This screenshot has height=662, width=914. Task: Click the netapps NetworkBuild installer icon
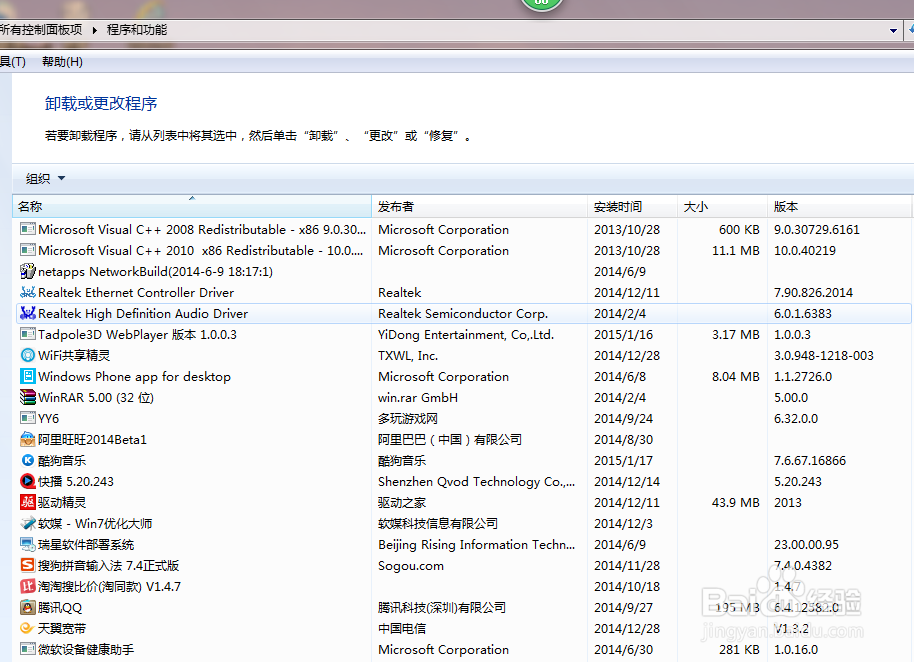coord(27,271)
